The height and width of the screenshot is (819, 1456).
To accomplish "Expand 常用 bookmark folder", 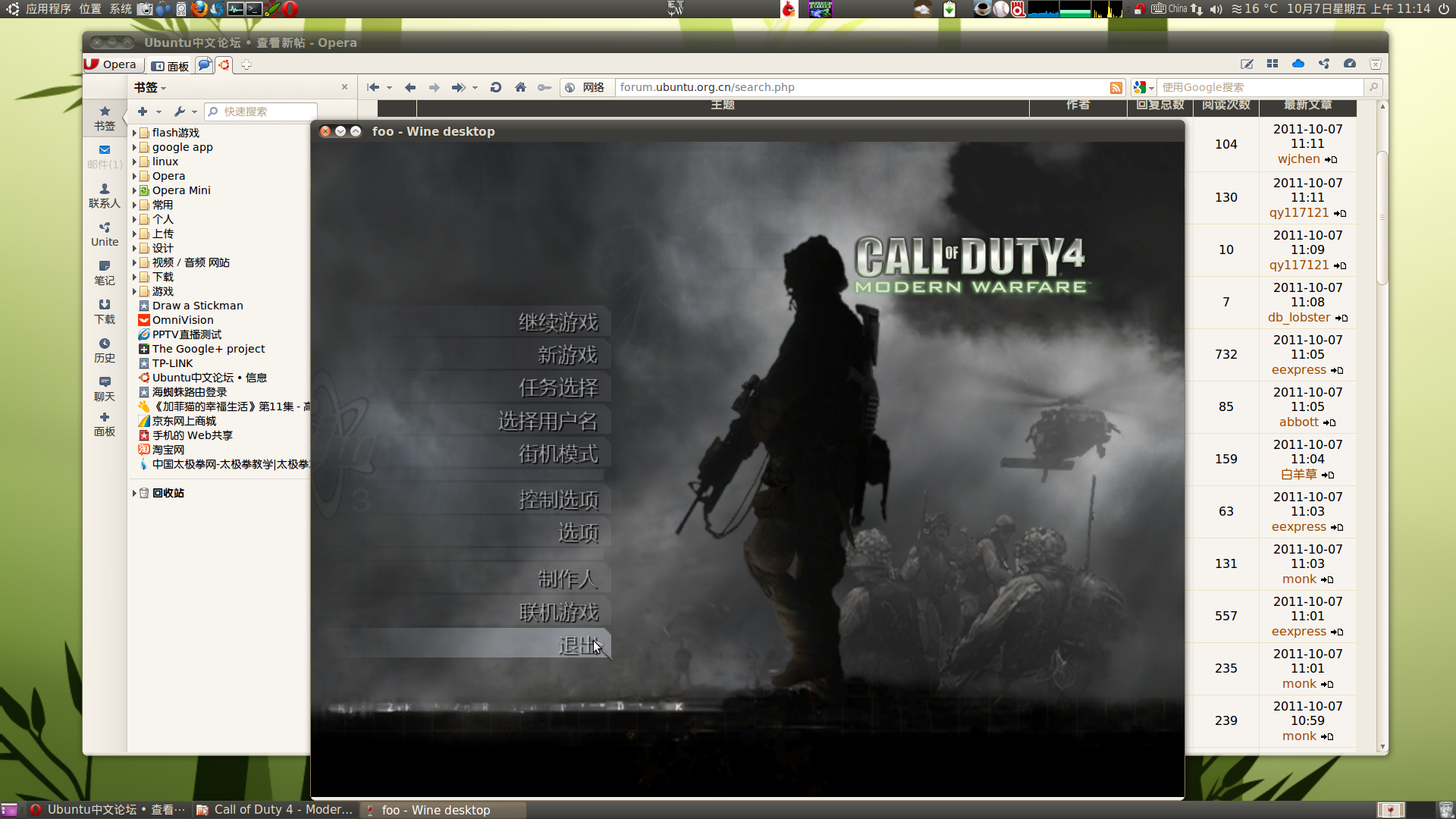I will click(x=134, y=205).
